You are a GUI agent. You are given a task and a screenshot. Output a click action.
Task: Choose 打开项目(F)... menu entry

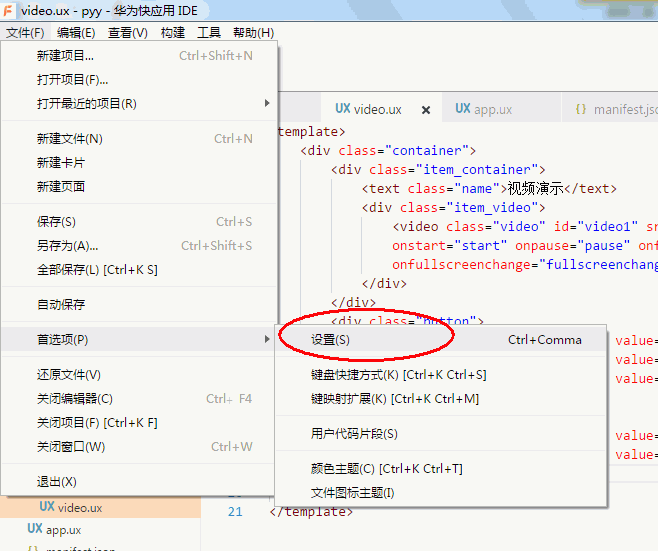point(139,80)
